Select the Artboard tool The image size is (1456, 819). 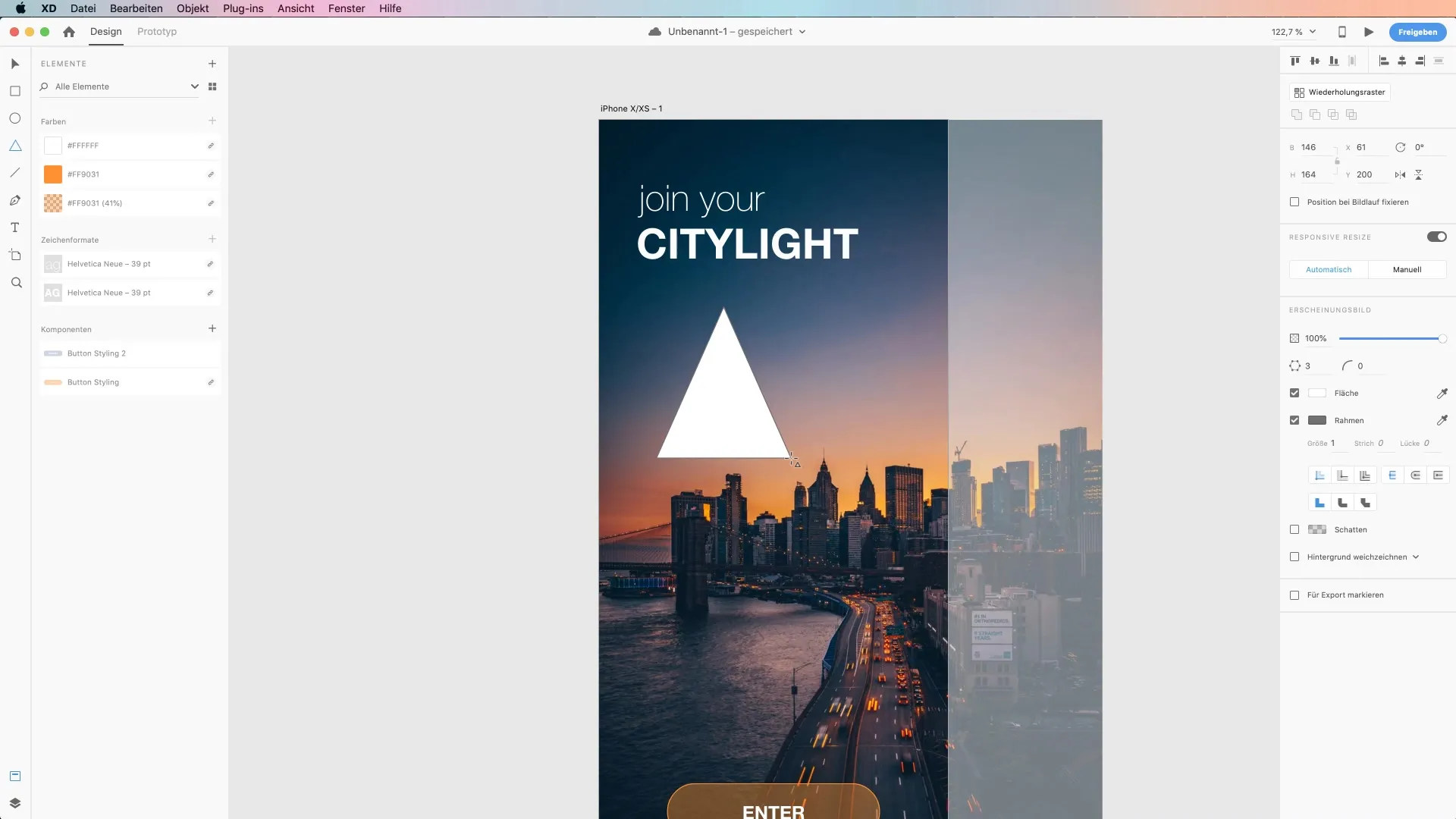point(15,255)
